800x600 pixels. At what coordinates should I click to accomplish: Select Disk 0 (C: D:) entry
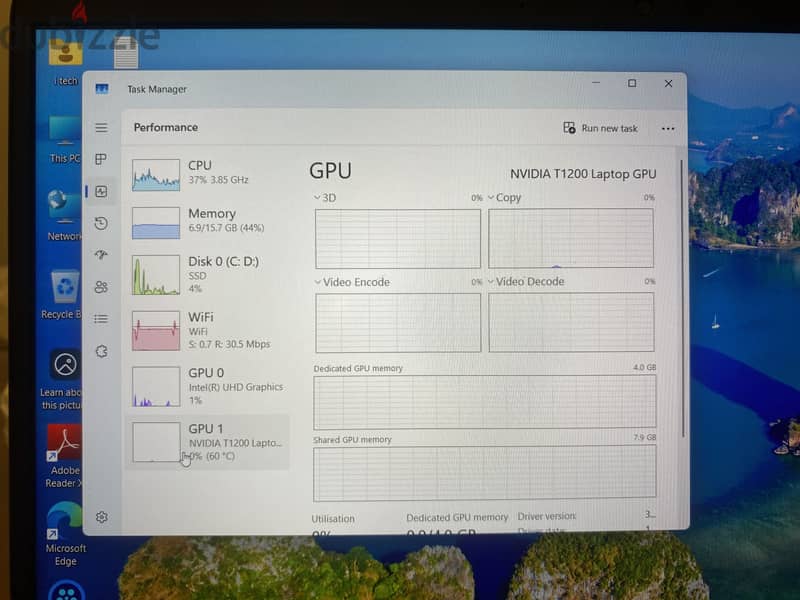coord(207,275)
